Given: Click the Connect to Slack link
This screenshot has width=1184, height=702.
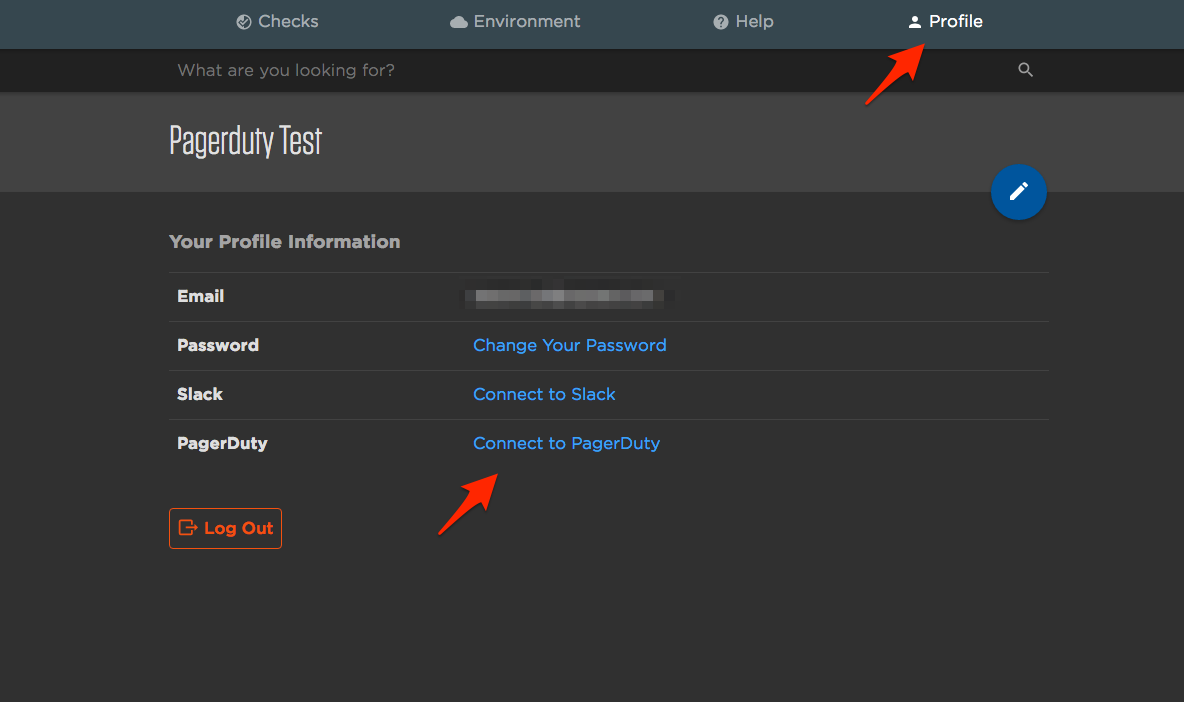Looking at the screenshot, I should point(544,394).
